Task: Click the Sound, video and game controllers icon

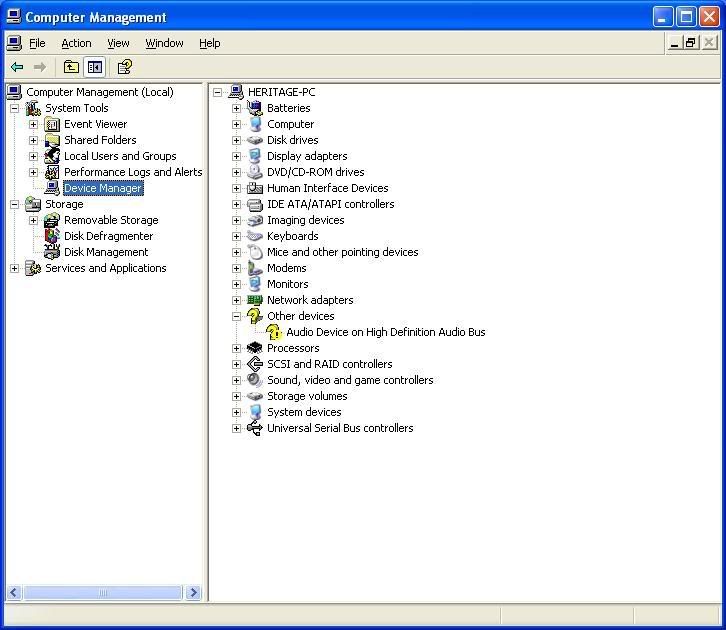Action: point(255,380)
